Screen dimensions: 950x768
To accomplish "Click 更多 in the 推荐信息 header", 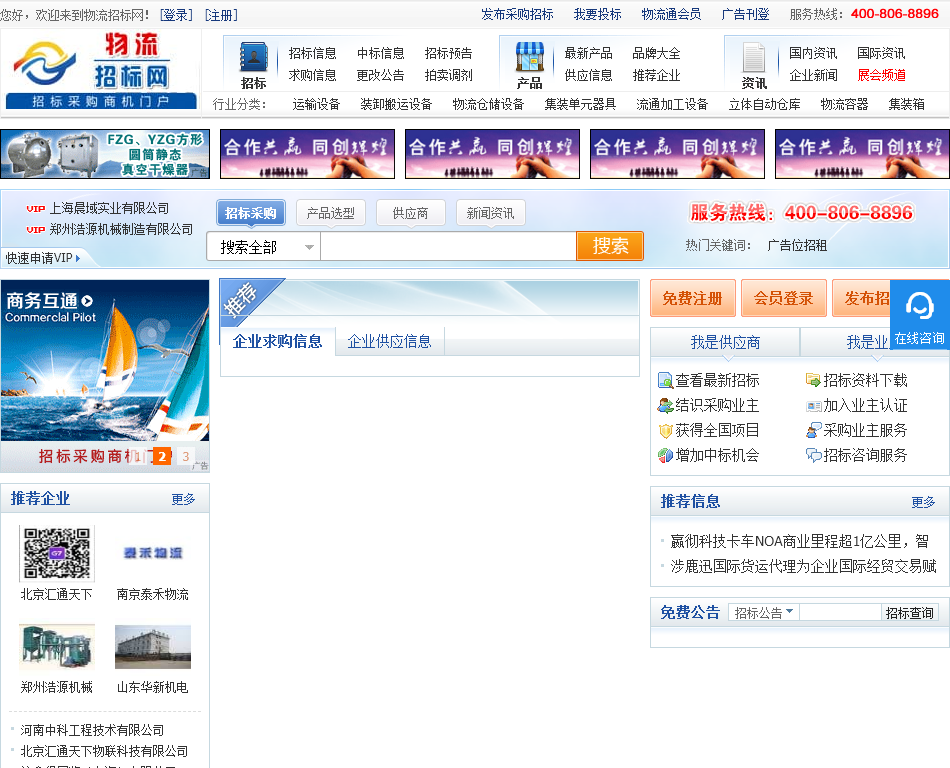I will (x=923, y=502).
